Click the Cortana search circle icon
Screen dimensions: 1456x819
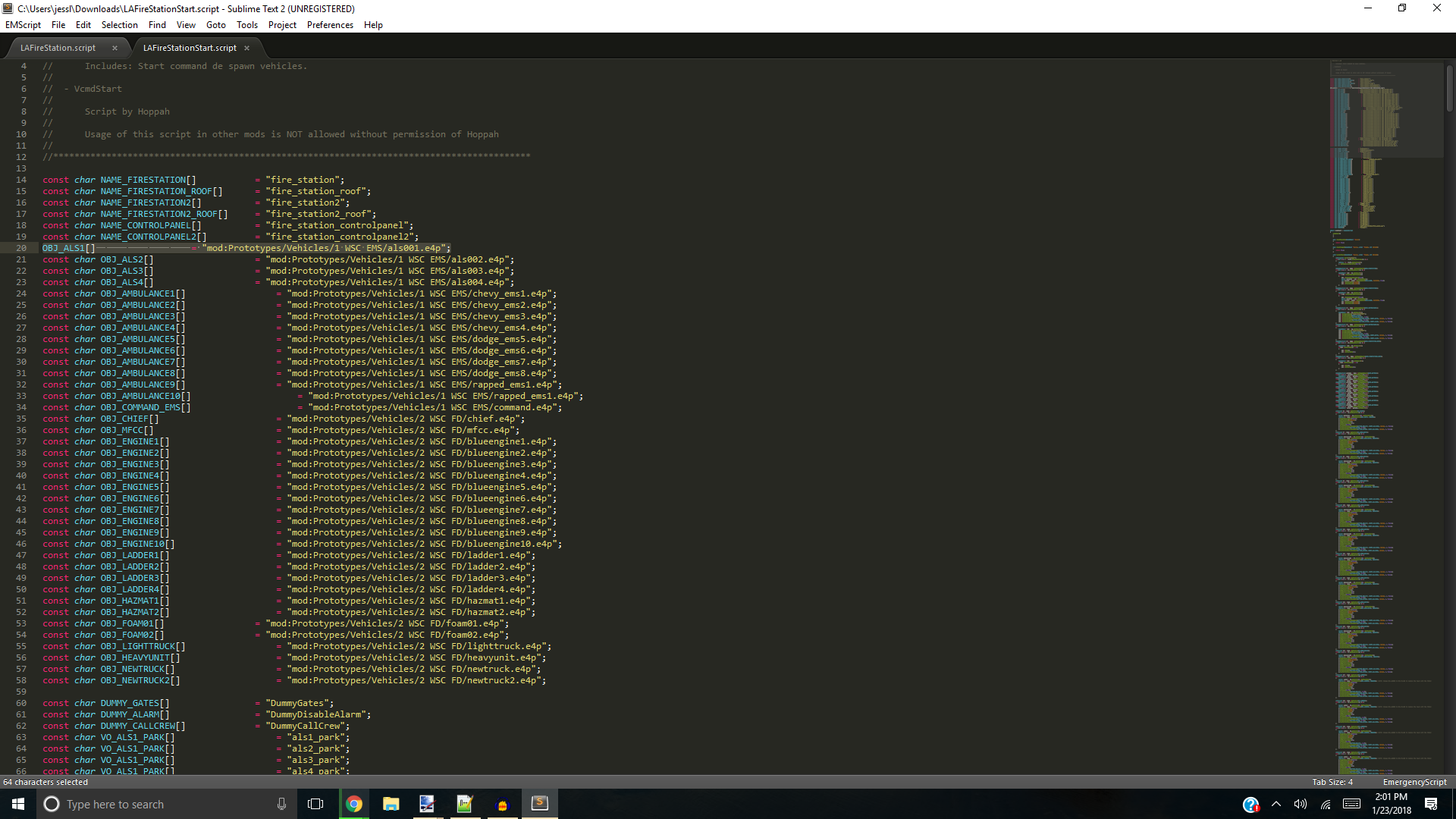51,804
